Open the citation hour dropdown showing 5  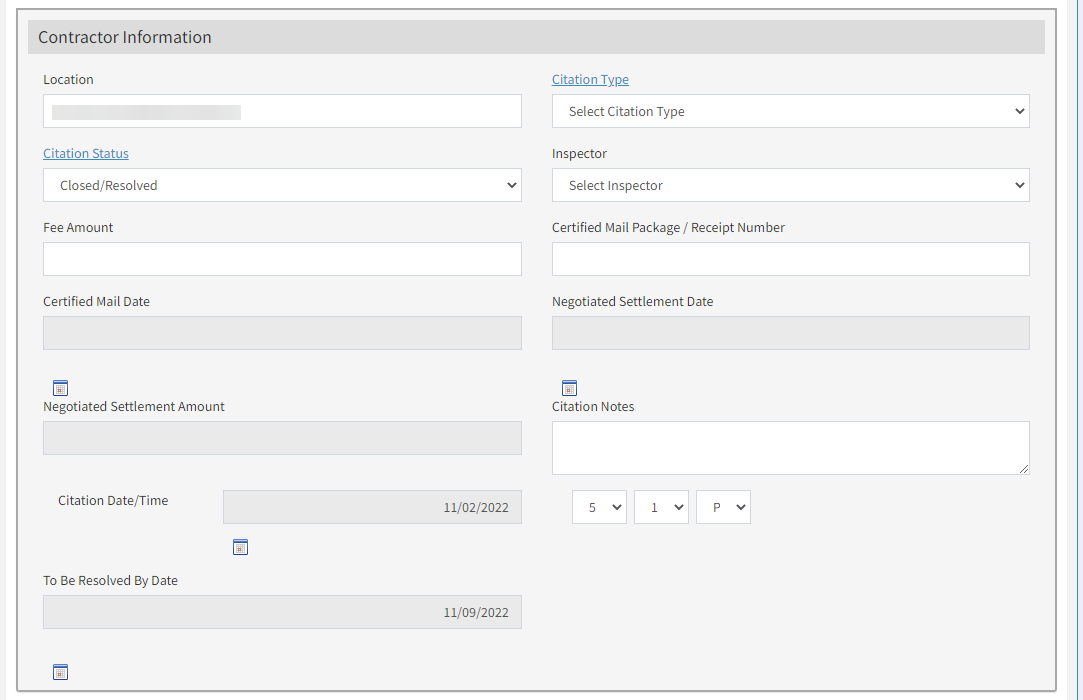coord(599,507)
